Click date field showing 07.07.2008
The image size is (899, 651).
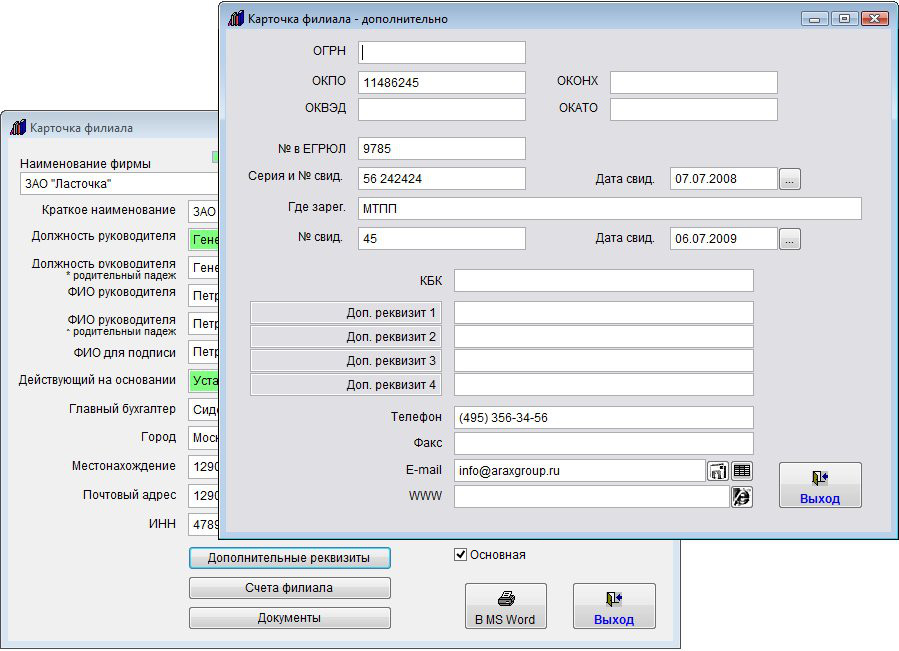tap(724, 178)
